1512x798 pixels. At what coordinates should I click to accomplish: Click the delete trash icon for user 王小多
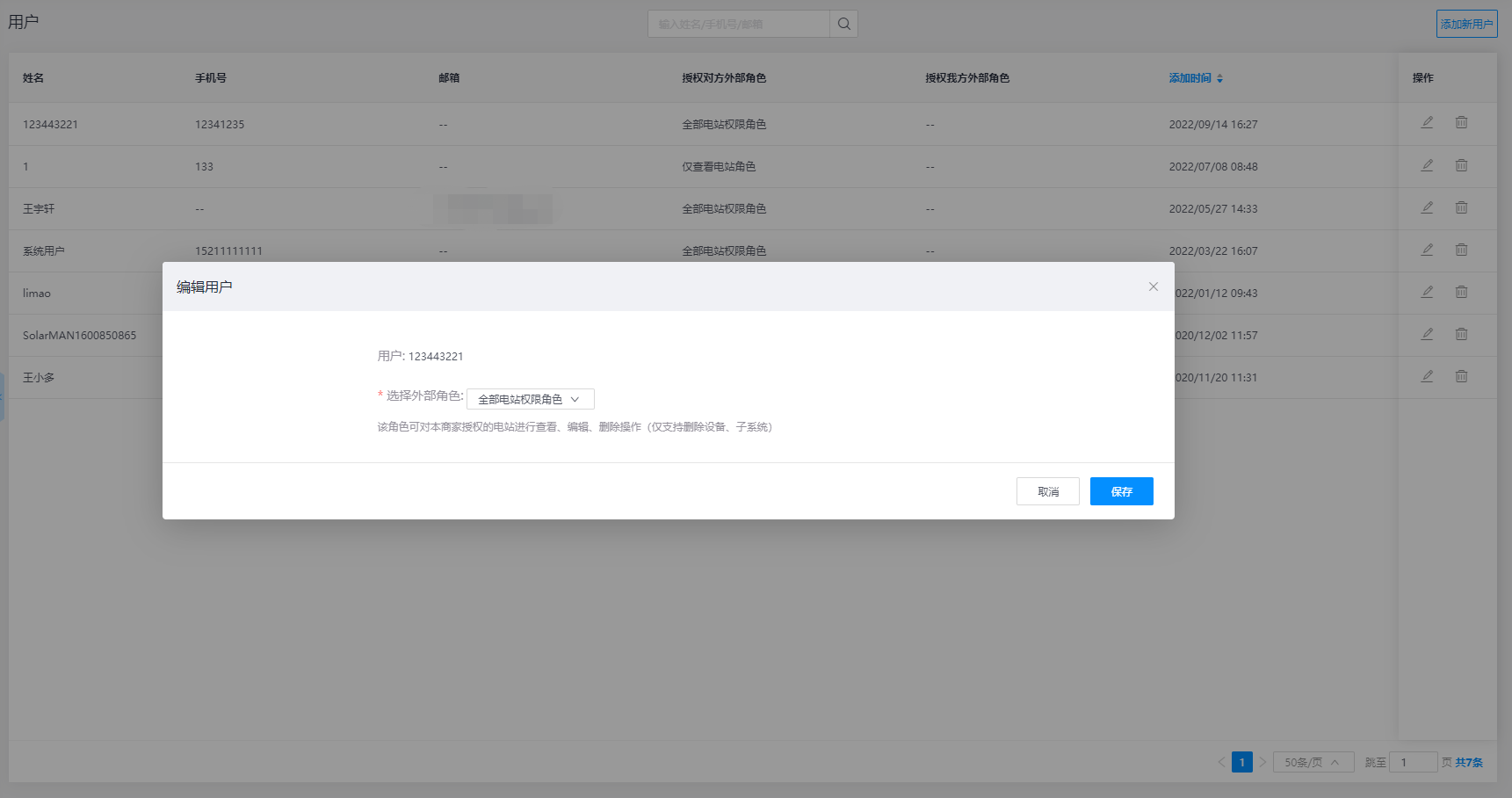pyautogui.click(x=1461, y=376)
